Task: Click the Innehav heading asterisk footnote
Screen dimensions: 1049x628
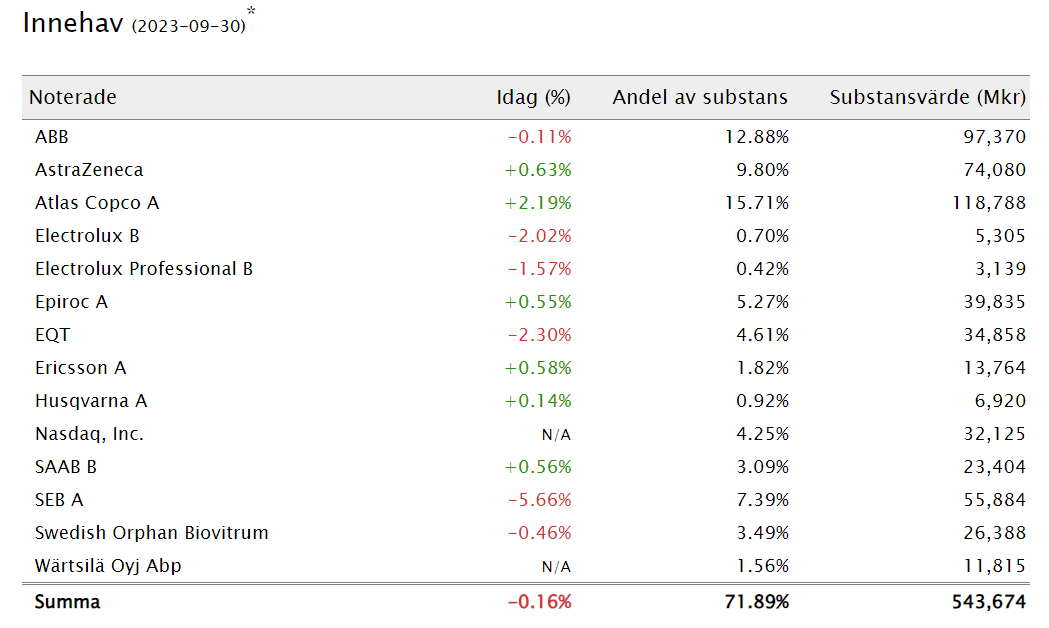Action: [x=251, y=11]
